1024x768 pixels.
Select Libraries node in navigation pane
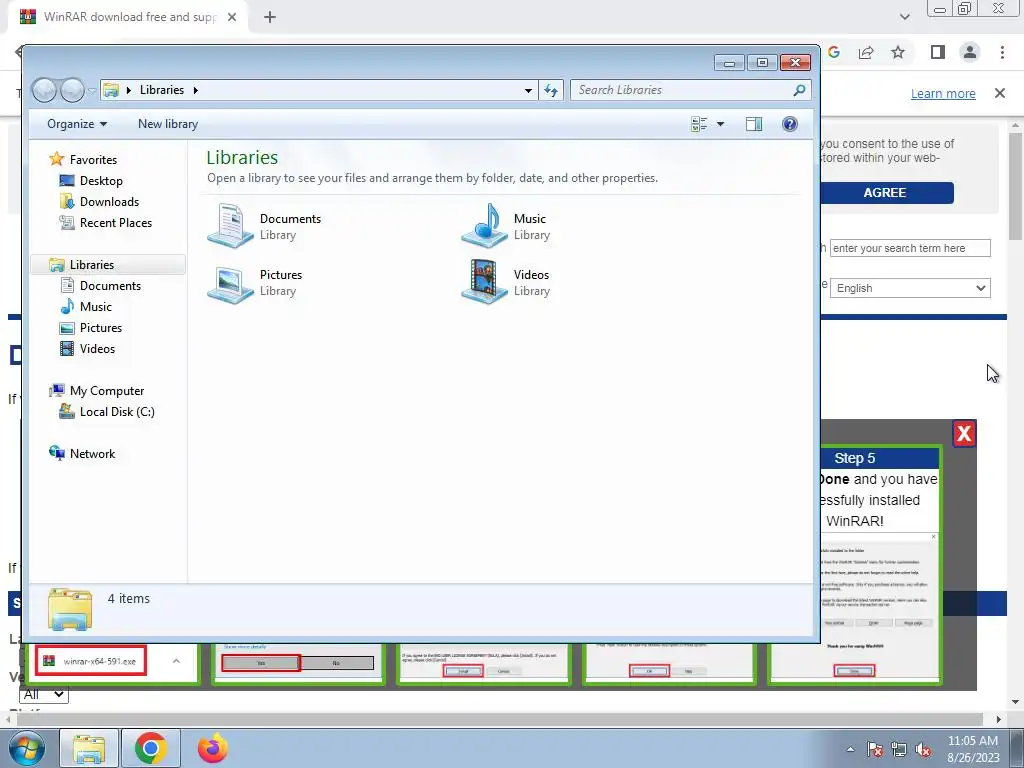(x=91, y=264)
